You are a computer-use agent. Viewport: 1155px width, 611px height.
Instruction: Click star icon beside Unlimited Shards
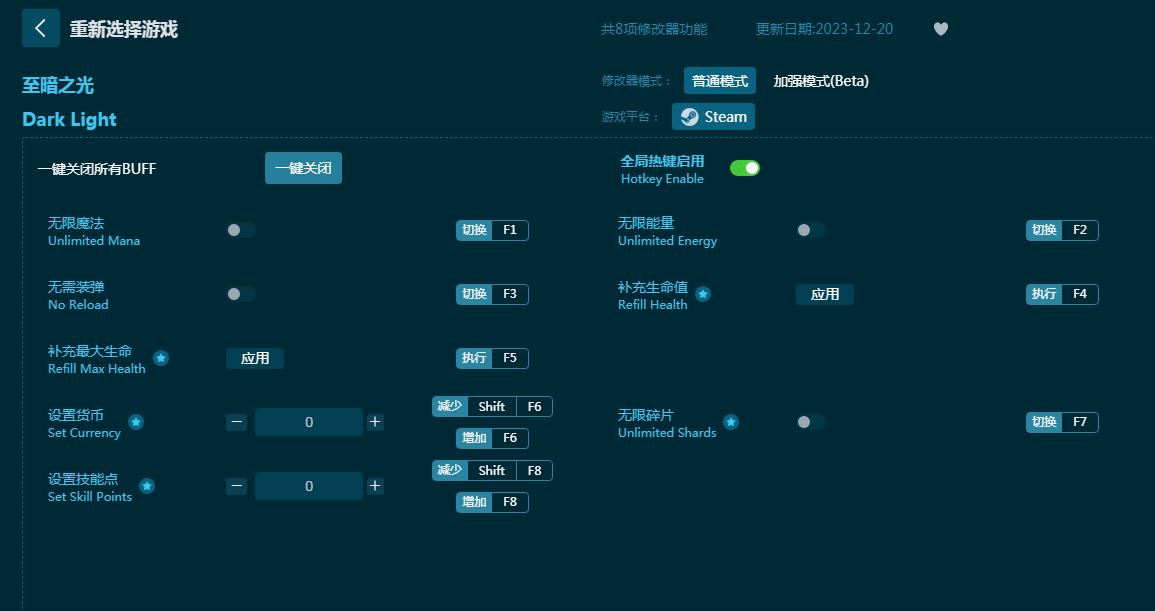pos(731,422)
